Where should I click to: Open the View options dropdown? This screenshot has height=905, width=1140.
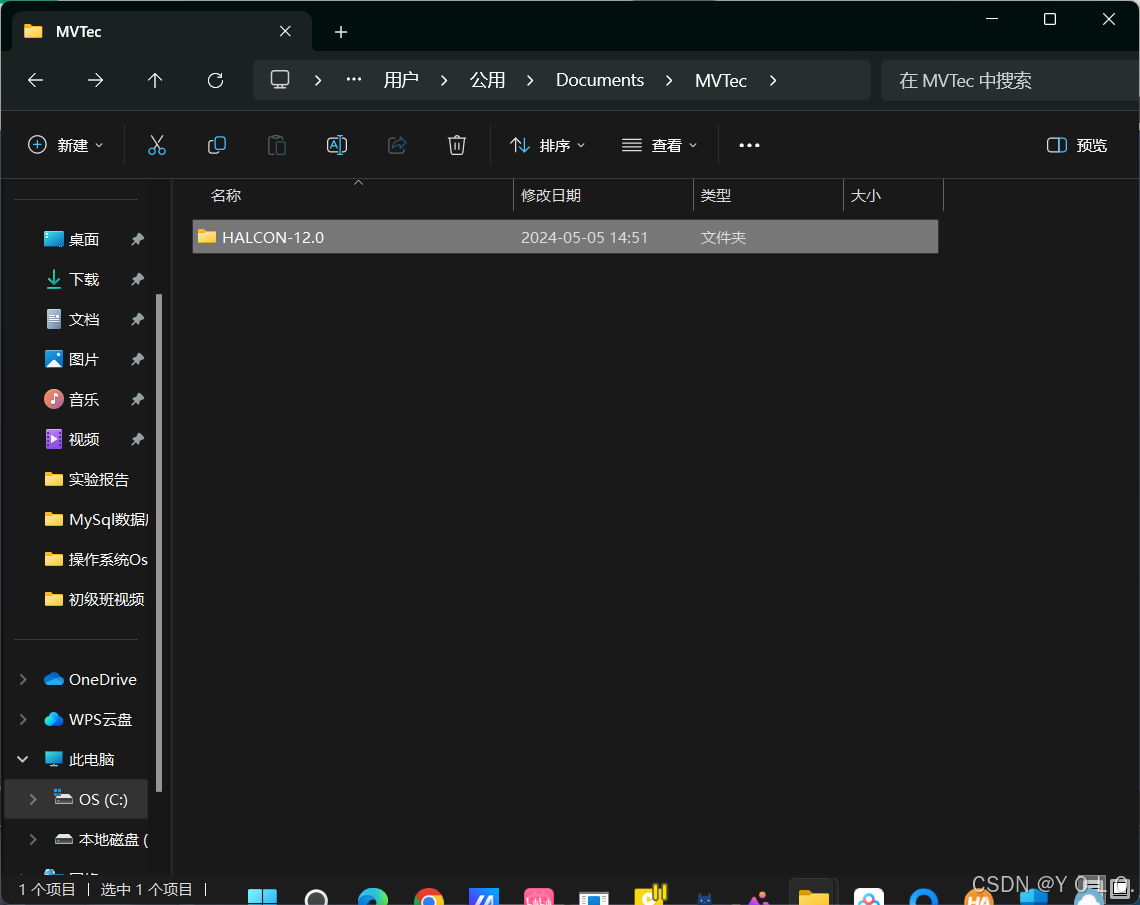(659, 145)
